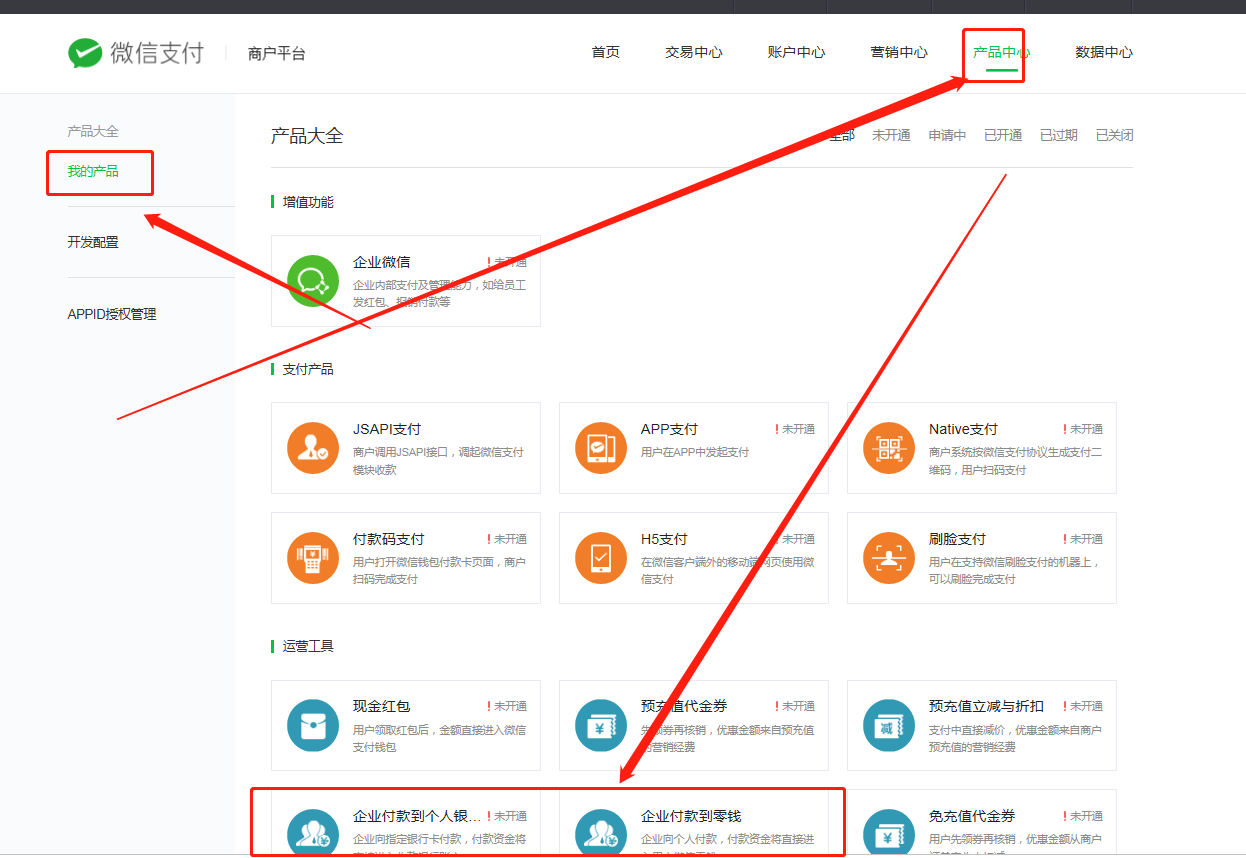Open the 现金红包 product title
This screenshot has height=858, width=1246.
tap(381, 706)
